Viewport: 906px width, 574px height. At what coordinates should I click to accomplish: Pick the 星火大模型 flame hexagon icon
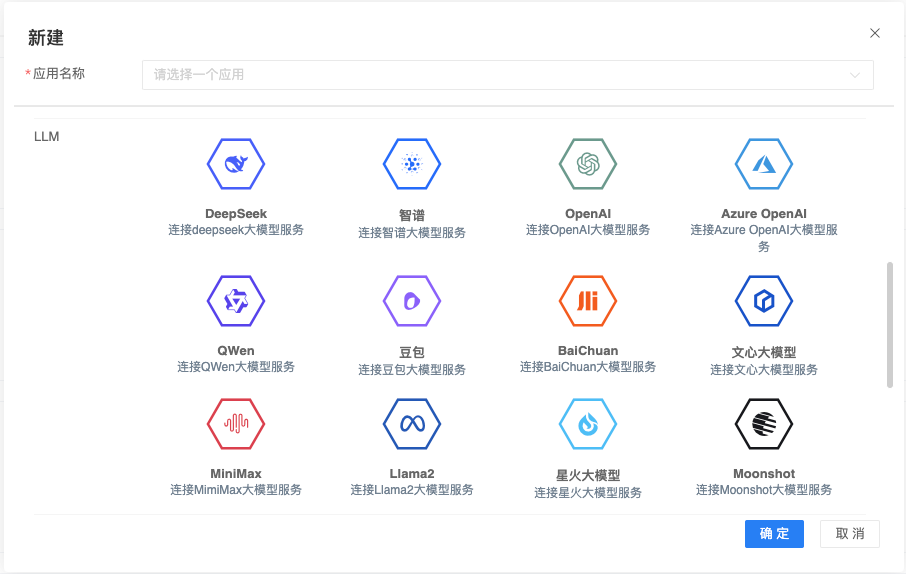tap(588, 424)
